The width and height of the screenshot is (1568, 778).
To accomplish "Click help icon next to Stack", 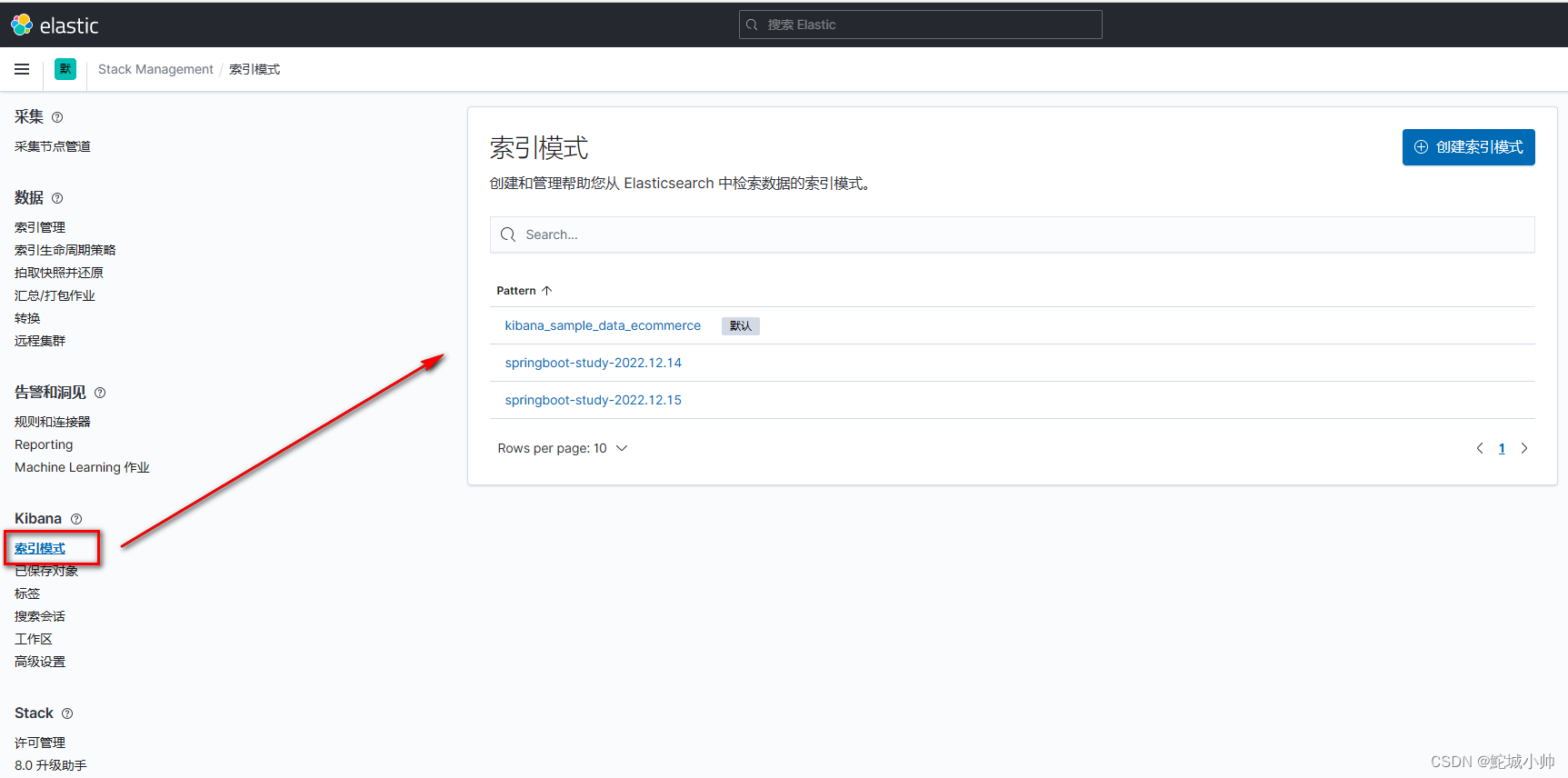I will point(67,713).
